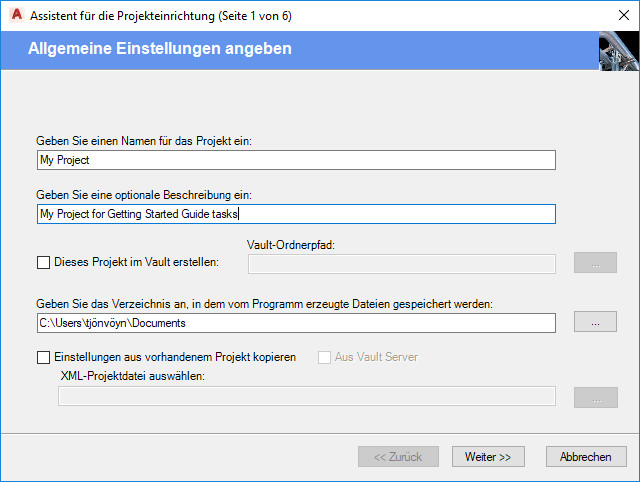Browse for the Vault folder path
This screenshot has height=482, width=640.
coord(595,263)
